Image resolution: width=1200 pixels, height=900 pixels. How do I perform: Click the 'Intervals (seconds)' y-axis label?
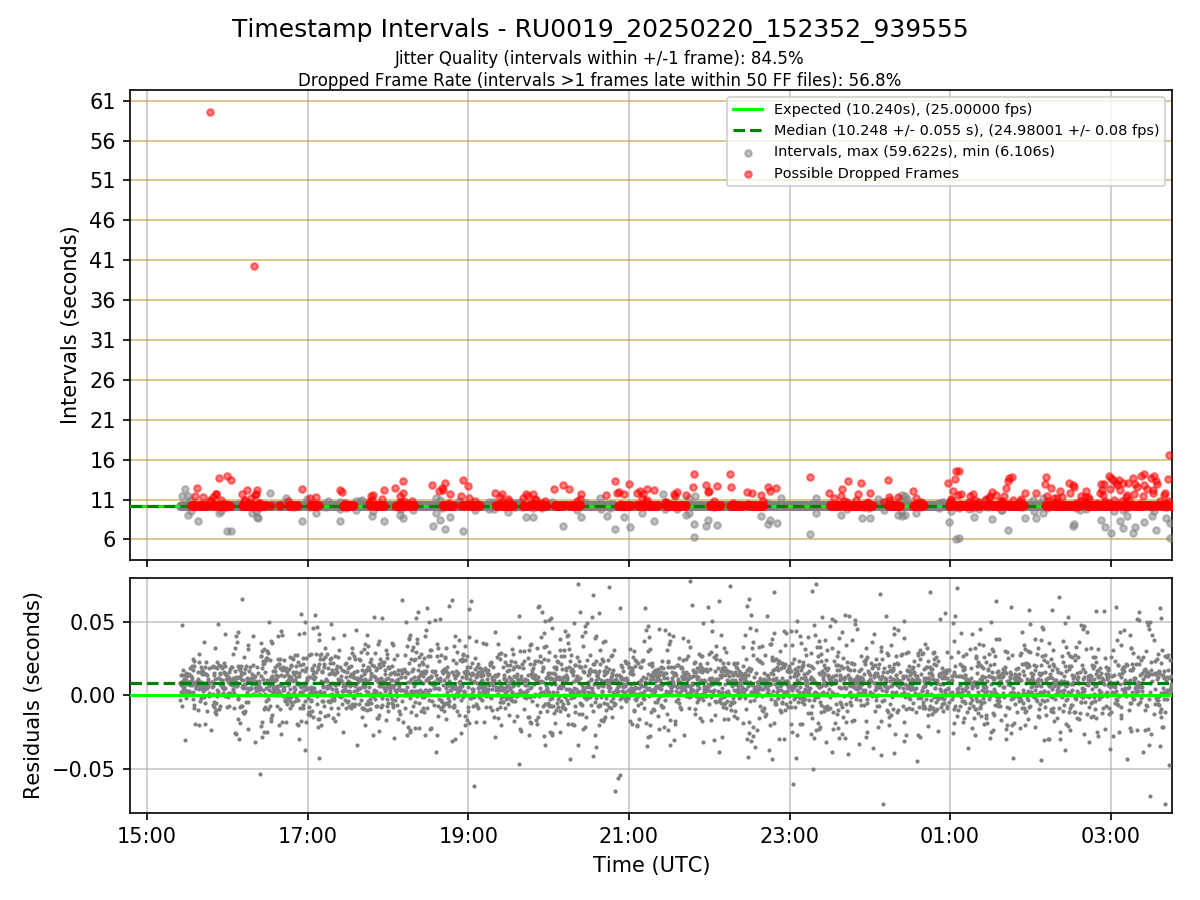coord(69,325)
